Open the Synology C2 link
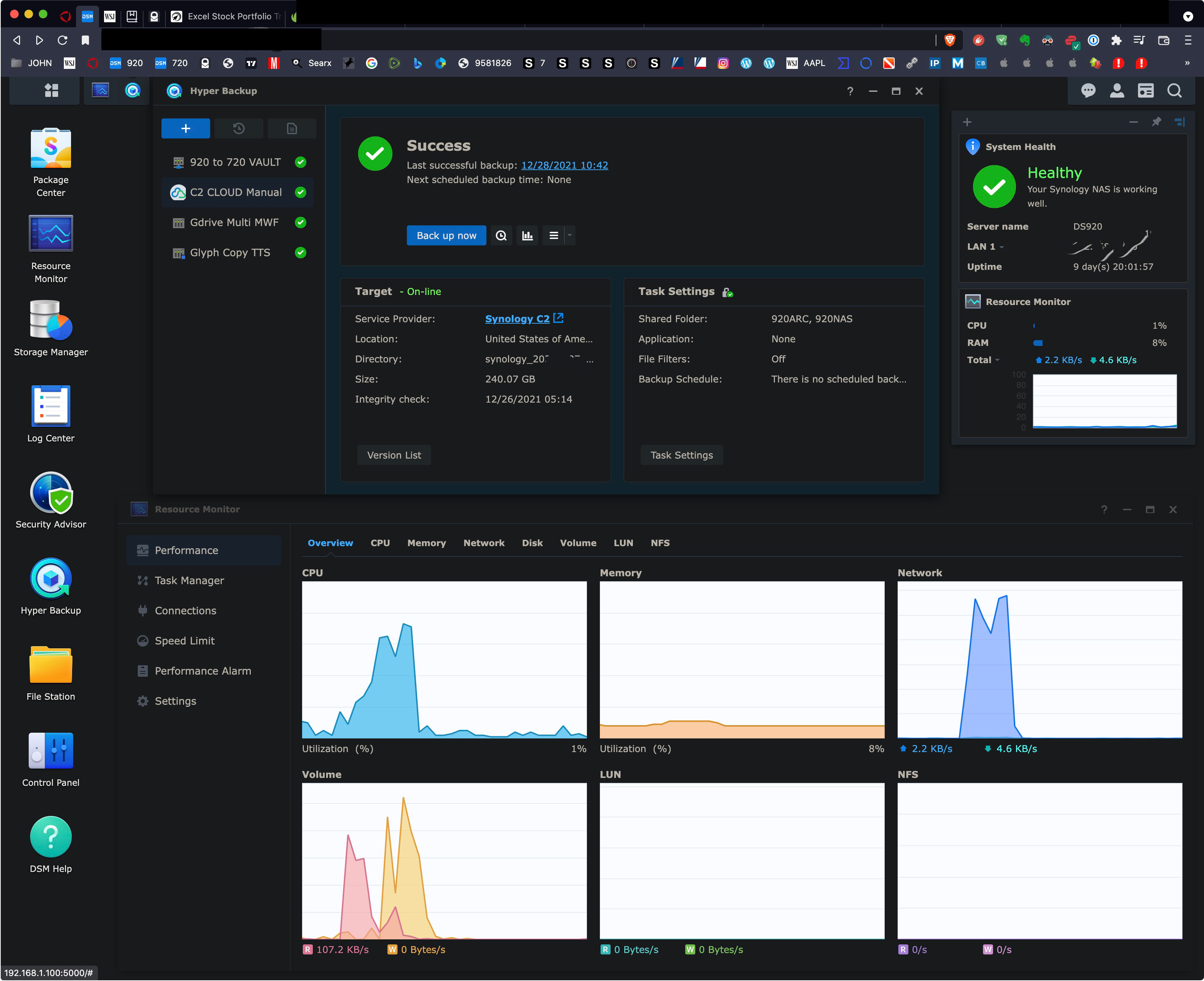 (x=517, y=319)
